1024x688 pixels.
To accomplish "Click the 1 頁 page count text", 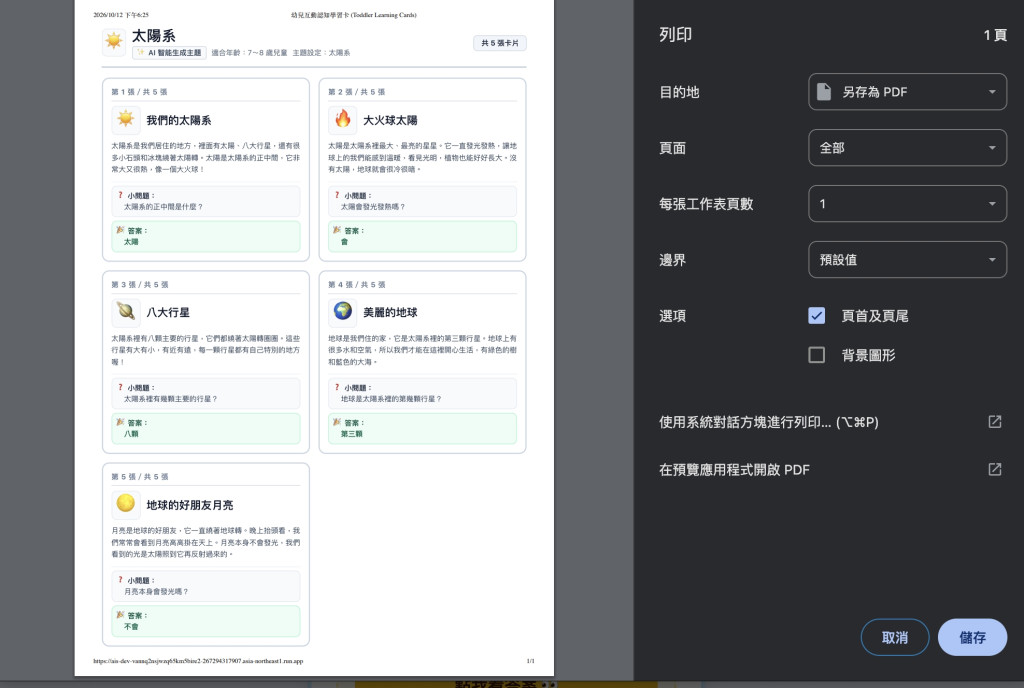I will click(x=995, y=35).
